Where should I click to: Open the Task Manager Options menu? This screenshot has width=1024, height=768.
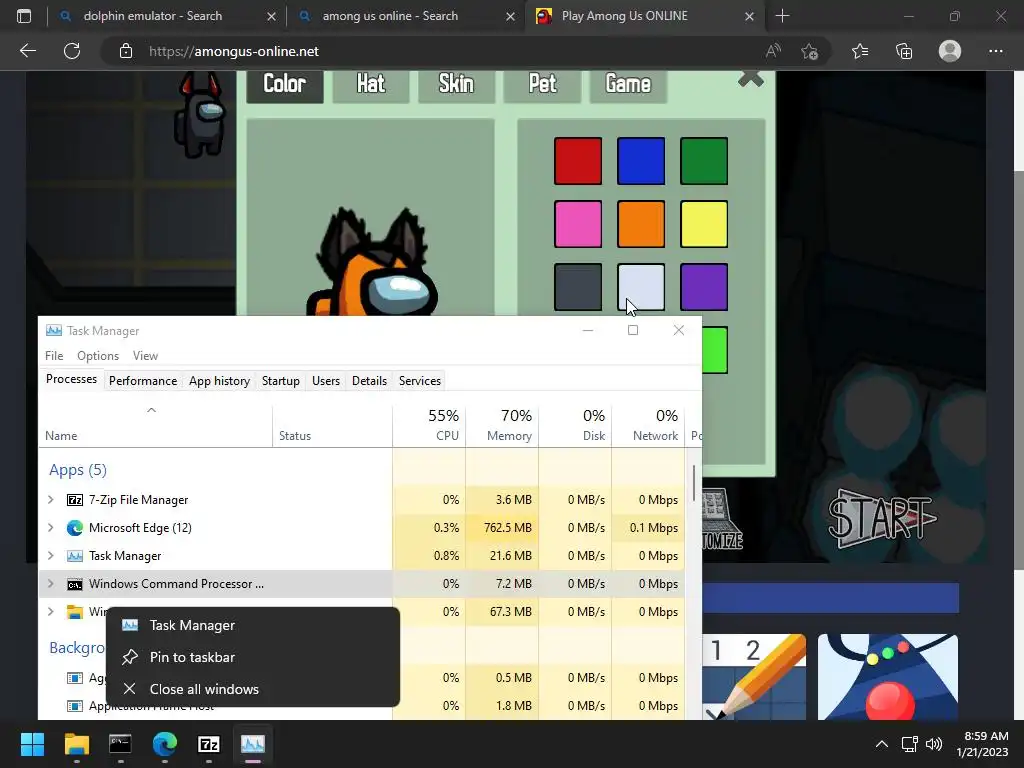click(98, 356)
